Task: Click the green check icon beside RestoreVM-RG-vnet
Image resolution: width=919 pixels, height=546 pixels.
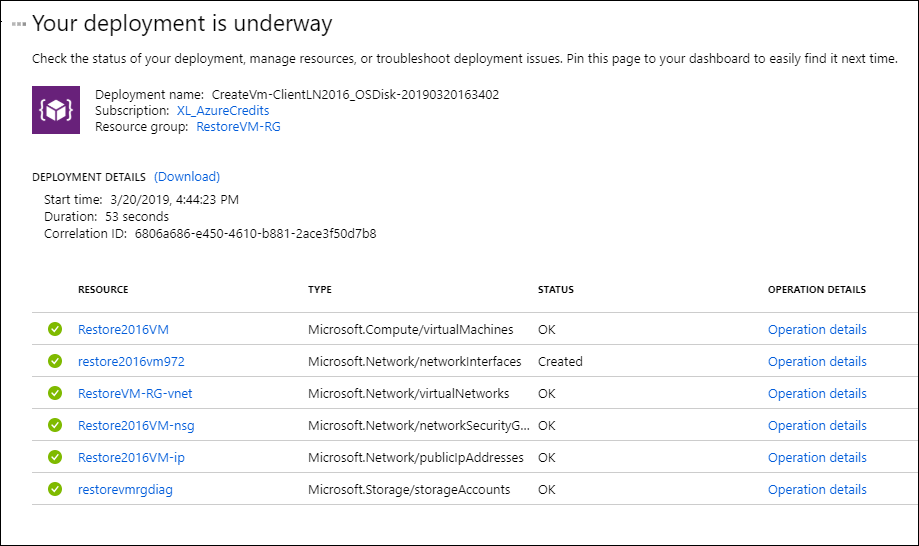Action: pos(55,393)
